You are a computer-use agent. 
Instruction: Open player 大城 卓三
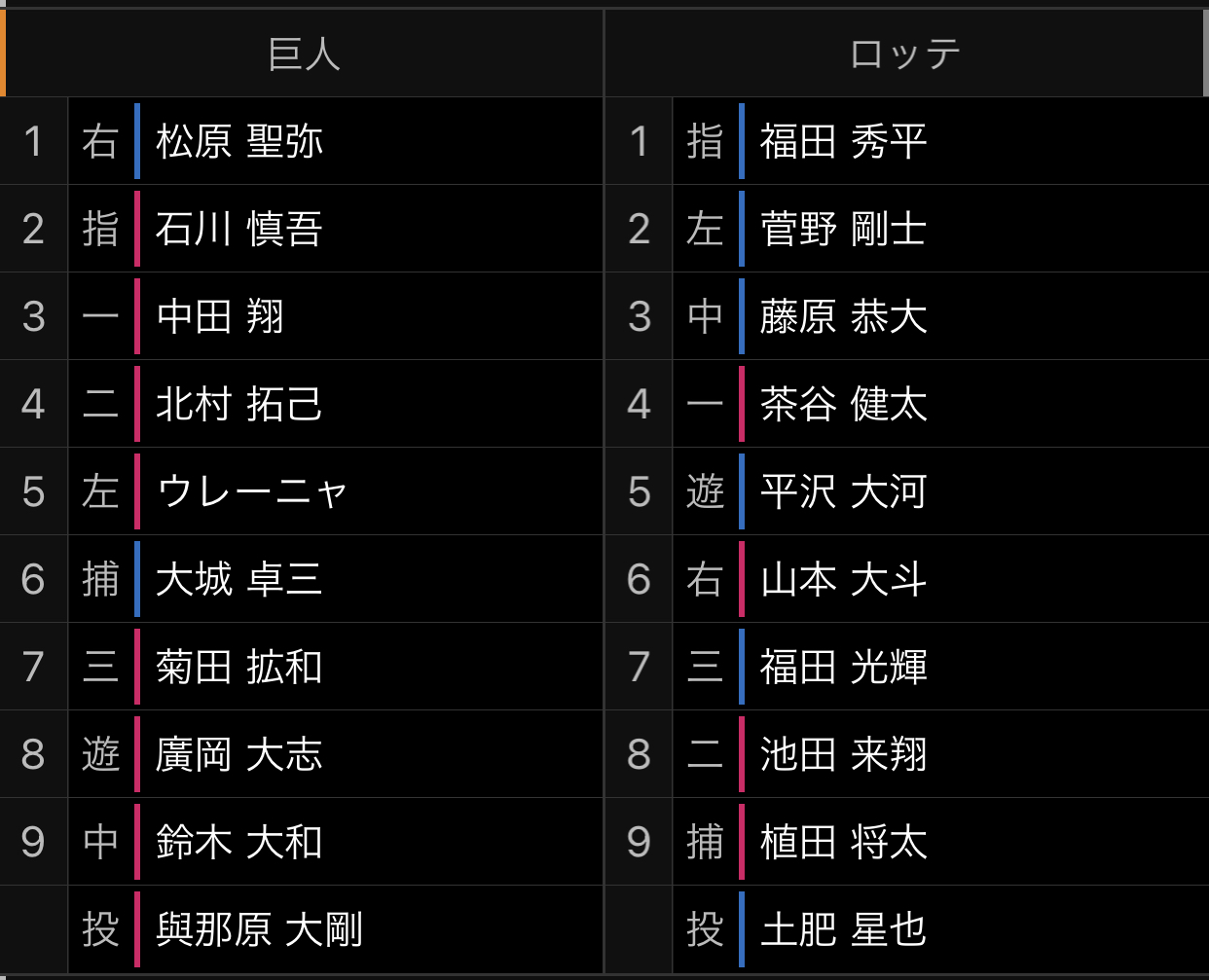click(x=239, y=579)
